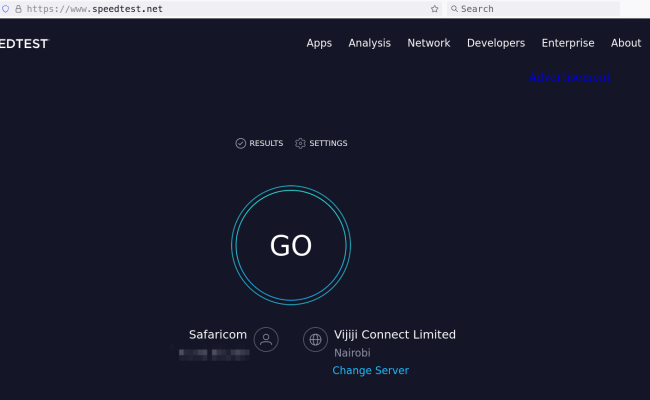This screenshot has width=650, height=400.
Task: Open the About menu item
Action: coord(626,43)
